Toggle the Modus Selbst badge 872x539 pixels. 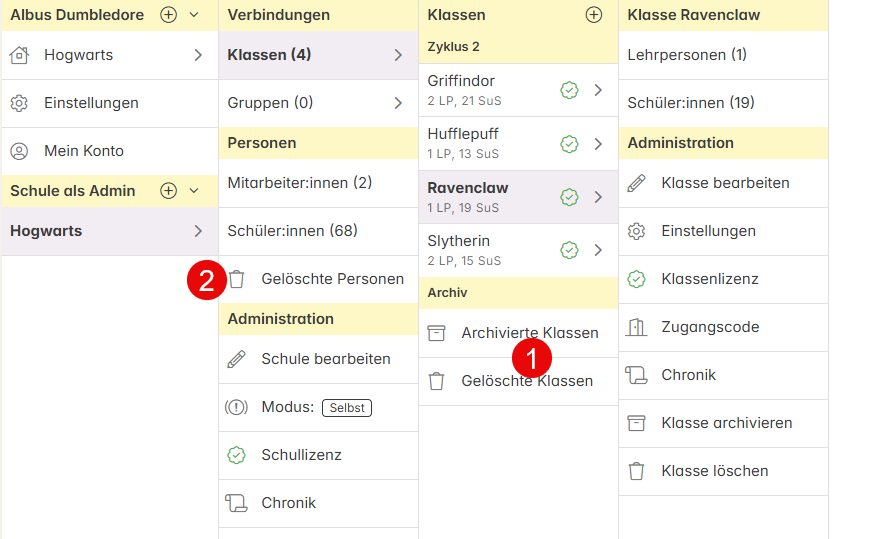click(x=347, y=408)
